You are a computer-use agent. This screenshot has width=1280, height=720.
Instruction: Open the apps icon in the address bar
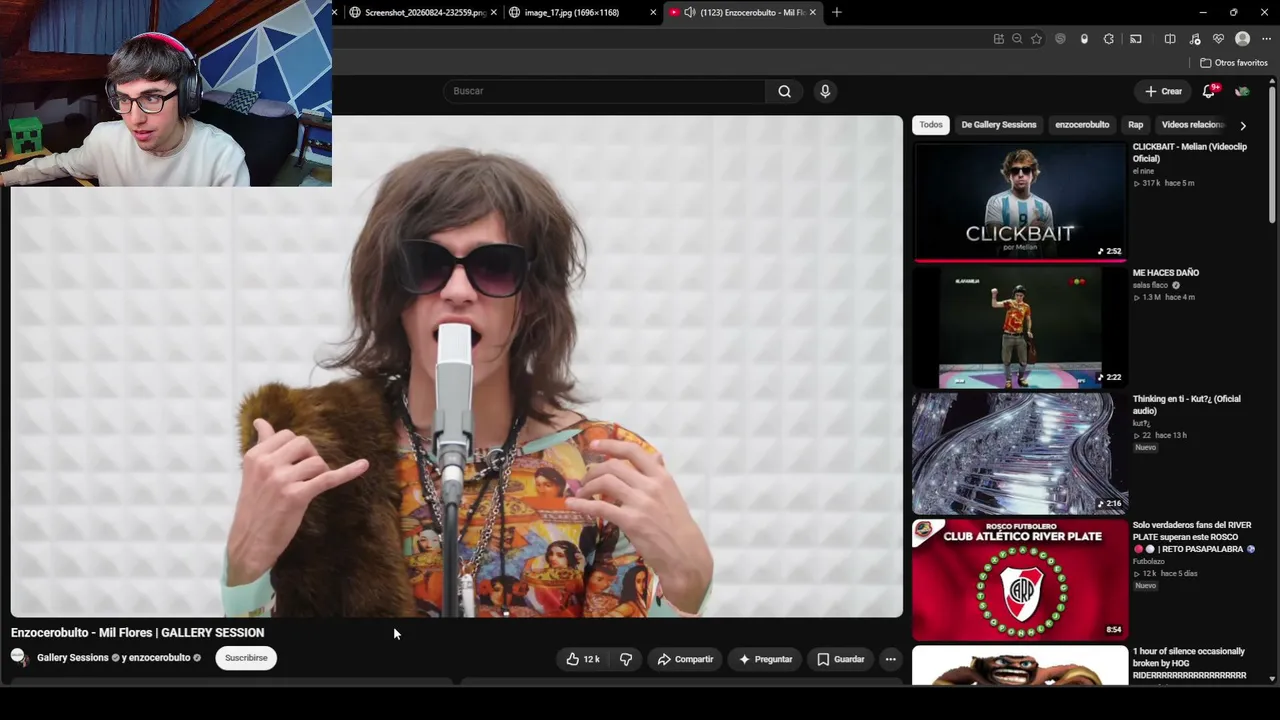998,39
